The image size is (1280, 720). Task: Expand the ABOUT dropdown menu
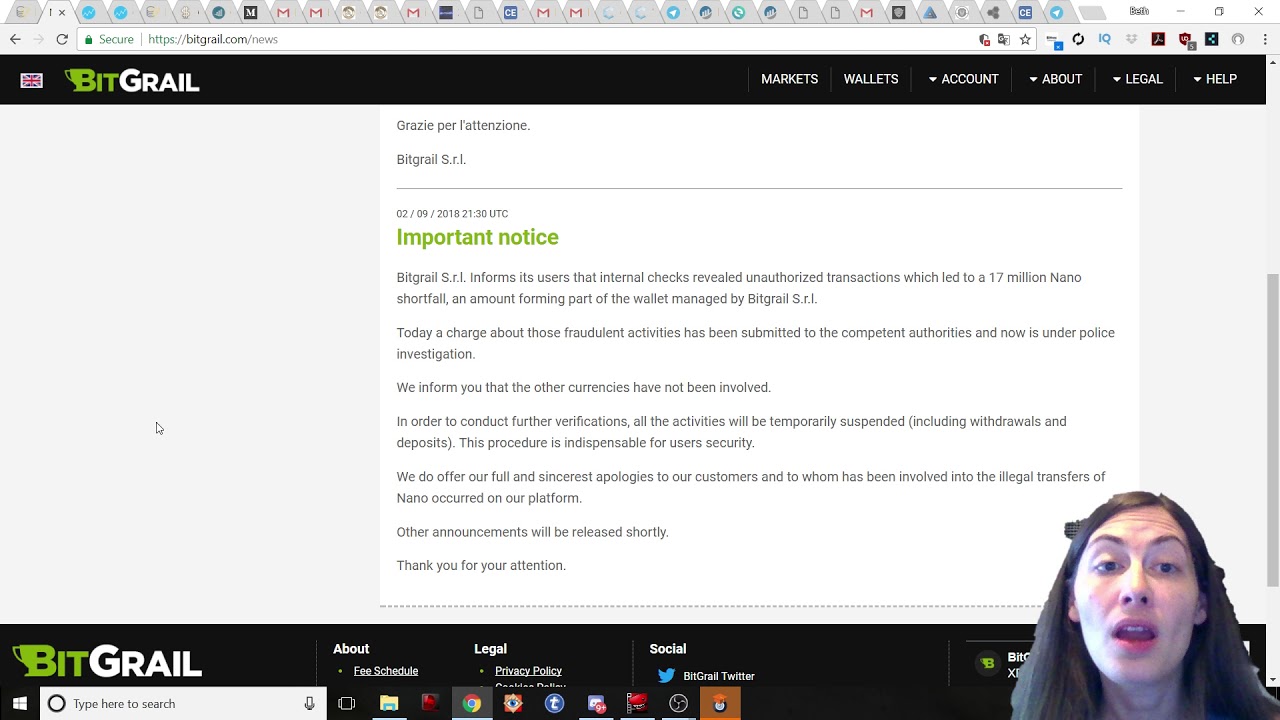pos(1055,79)
